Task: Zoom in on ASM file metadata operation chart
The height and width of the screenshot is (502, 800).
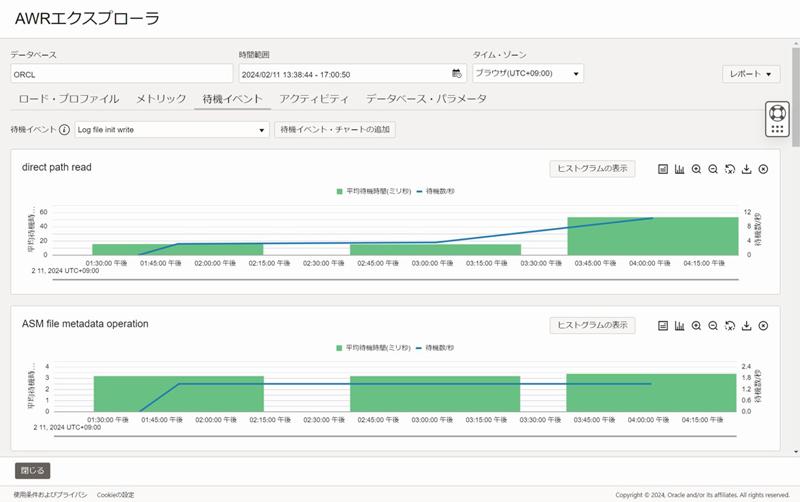Action: pyautogui.click(x=696, y=325)
